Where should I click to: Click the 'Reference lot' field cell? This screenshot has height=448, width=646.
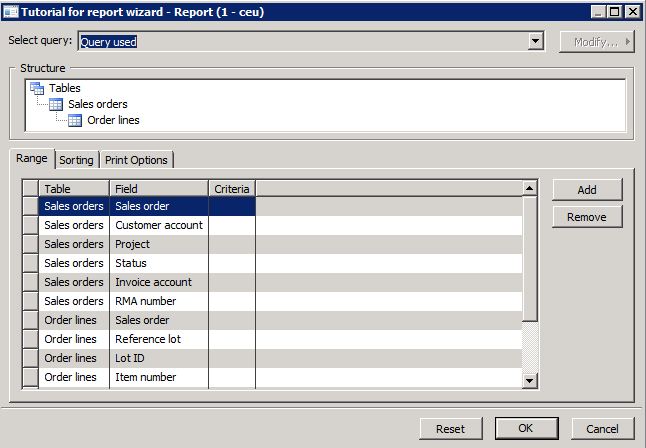pos(159,339)
